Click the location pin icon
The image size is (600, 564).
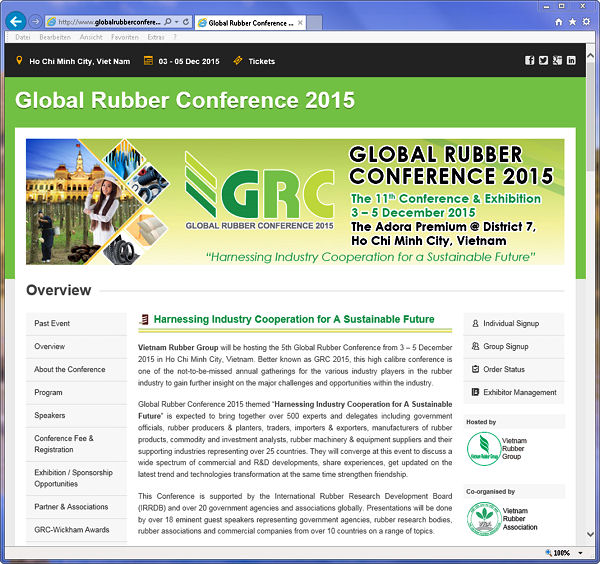click(x=19, y=60)
